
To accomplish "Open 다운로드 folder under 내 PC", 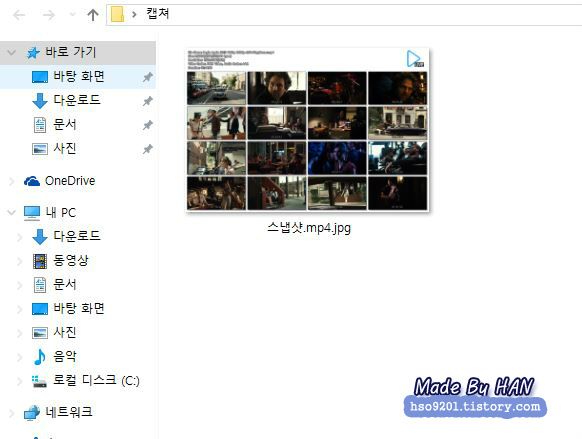I will click(77, 236).
